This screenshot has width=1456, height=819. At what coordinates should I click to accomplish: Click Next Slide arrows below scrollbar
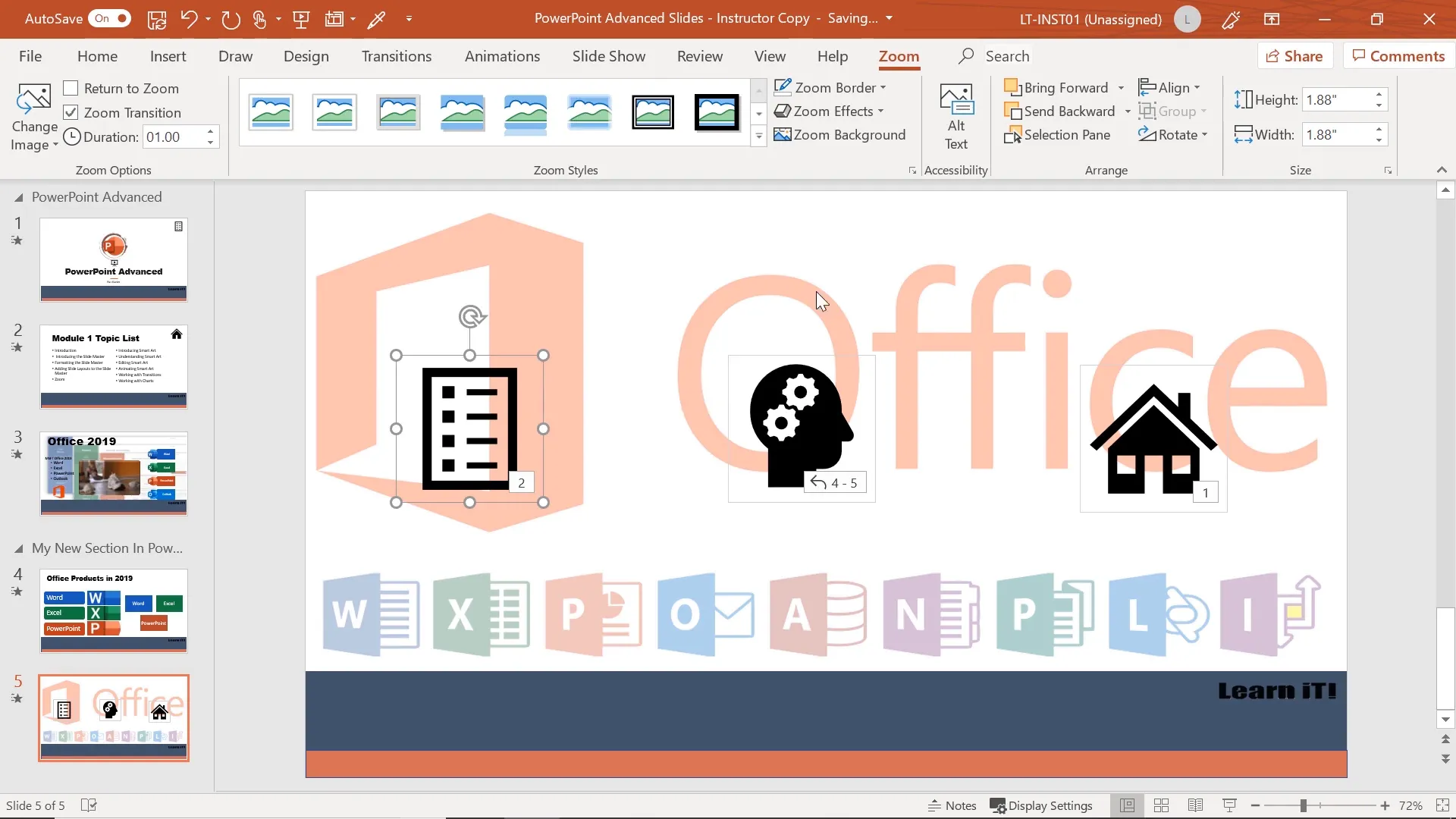coord(1445,758)
